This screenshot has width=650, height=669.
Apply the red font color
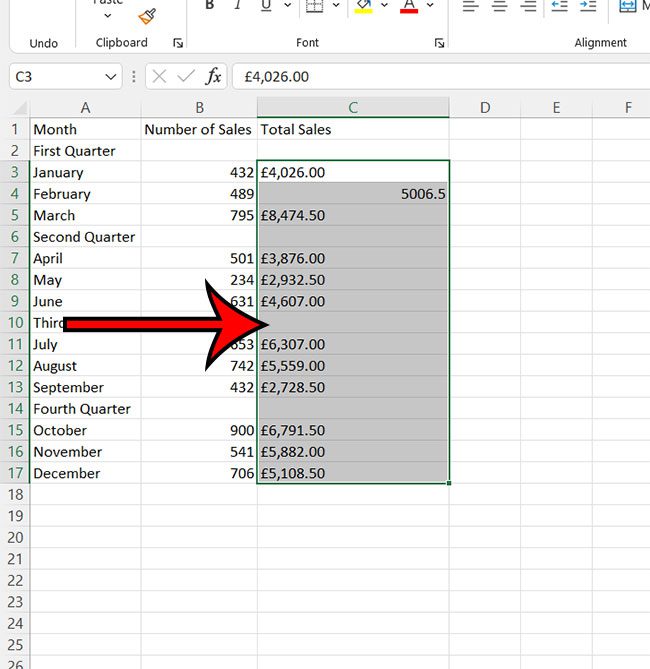point(409,7)
